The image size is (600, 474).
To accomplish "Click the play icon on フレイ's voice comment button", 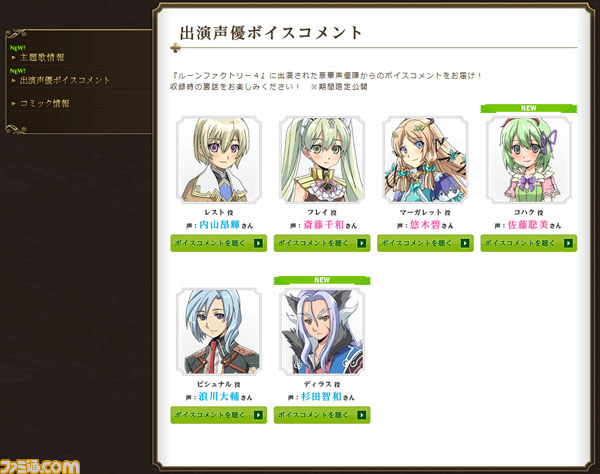I will coord(362,243).
